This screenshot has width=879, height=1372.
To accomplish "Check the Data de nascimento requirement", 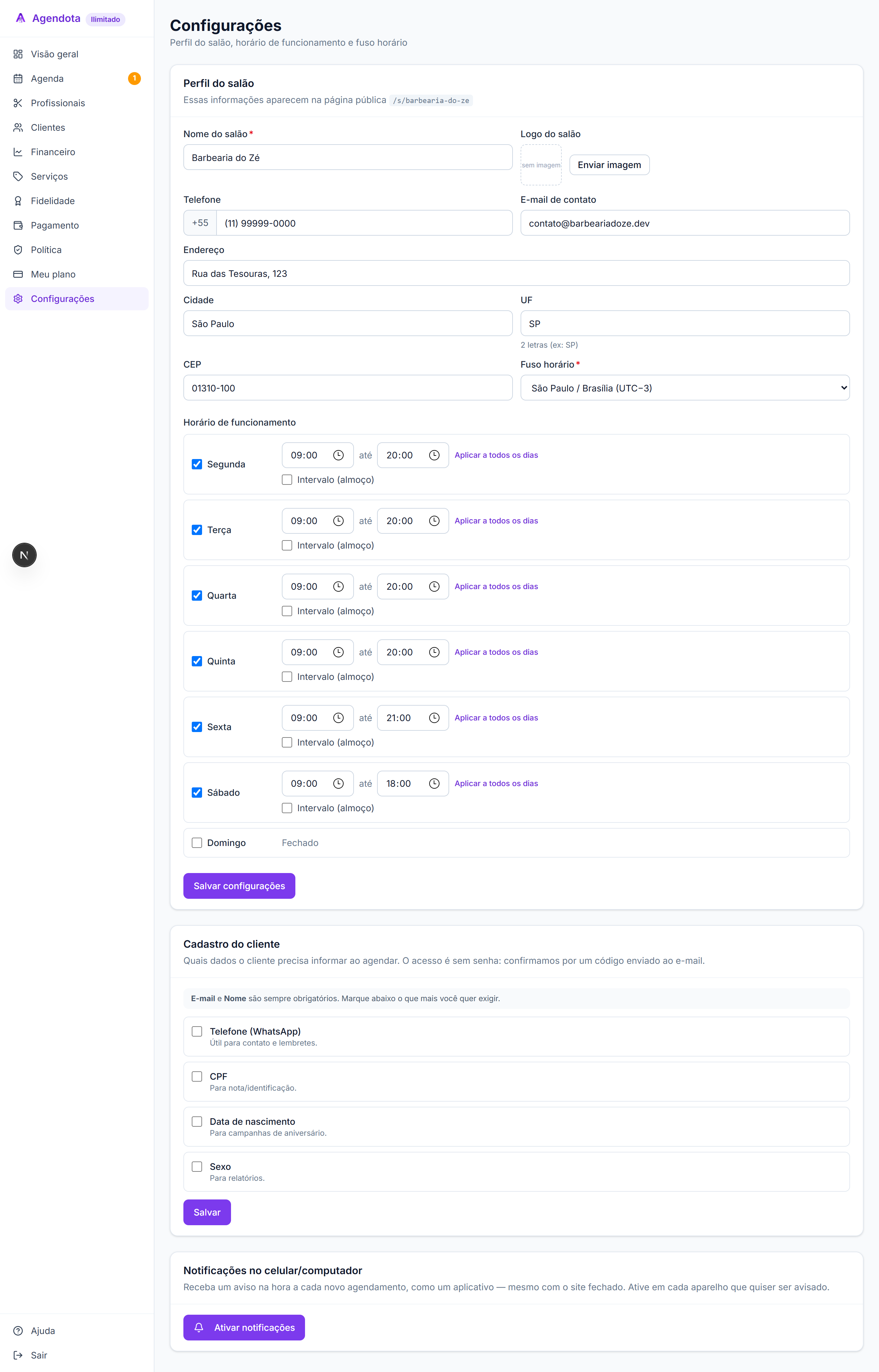I will tap(197, 1121).
